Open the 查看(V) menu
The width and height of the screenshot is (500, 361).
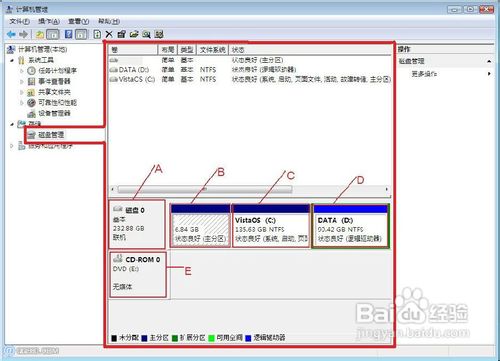[x=79, y=22]
